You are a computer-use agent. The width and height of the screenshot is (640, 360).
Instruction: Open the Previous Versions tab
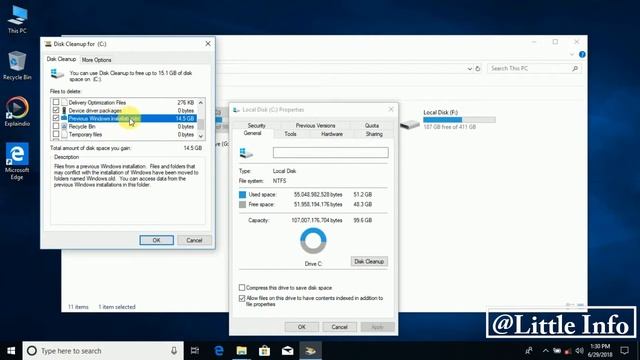click(x=315, y=125)
